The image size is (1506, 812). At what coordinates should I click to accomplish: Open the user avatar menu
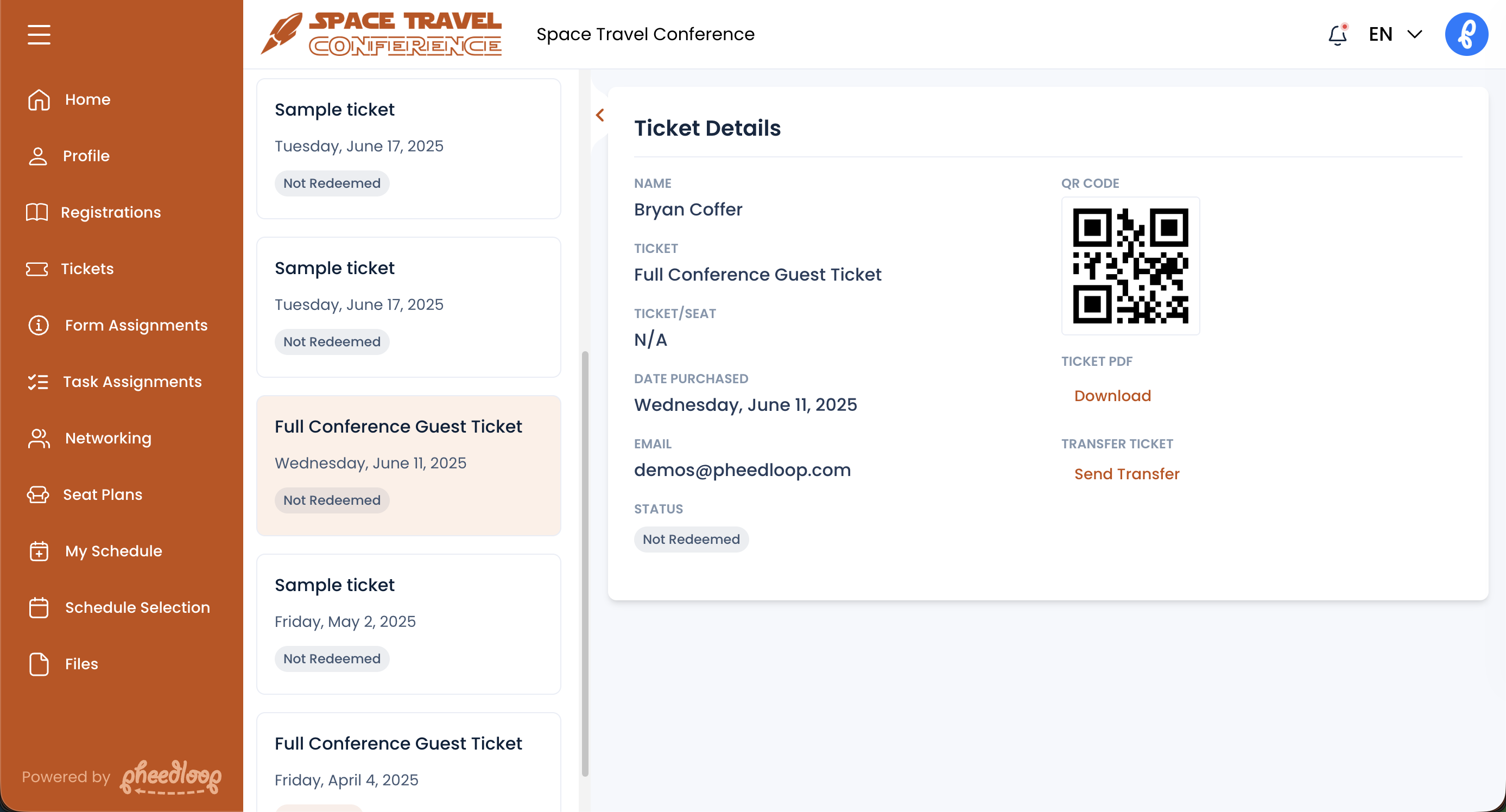[1466, 35]
